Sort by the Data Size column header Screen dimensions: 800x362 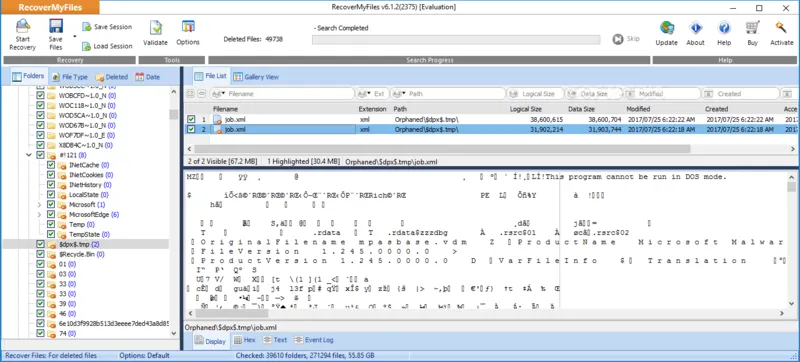point(582,109)
